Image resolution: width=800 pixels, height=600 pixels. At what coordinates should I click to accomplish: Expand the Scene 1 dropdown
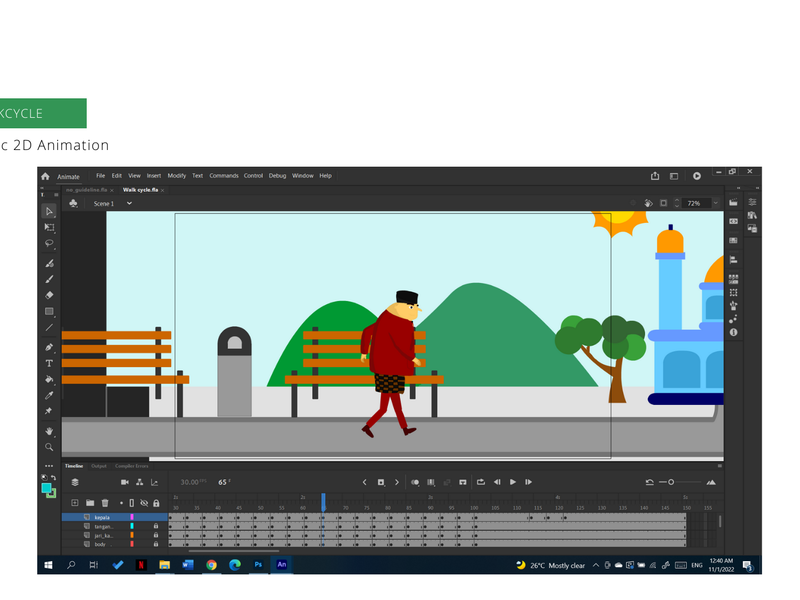pos(128,204)
